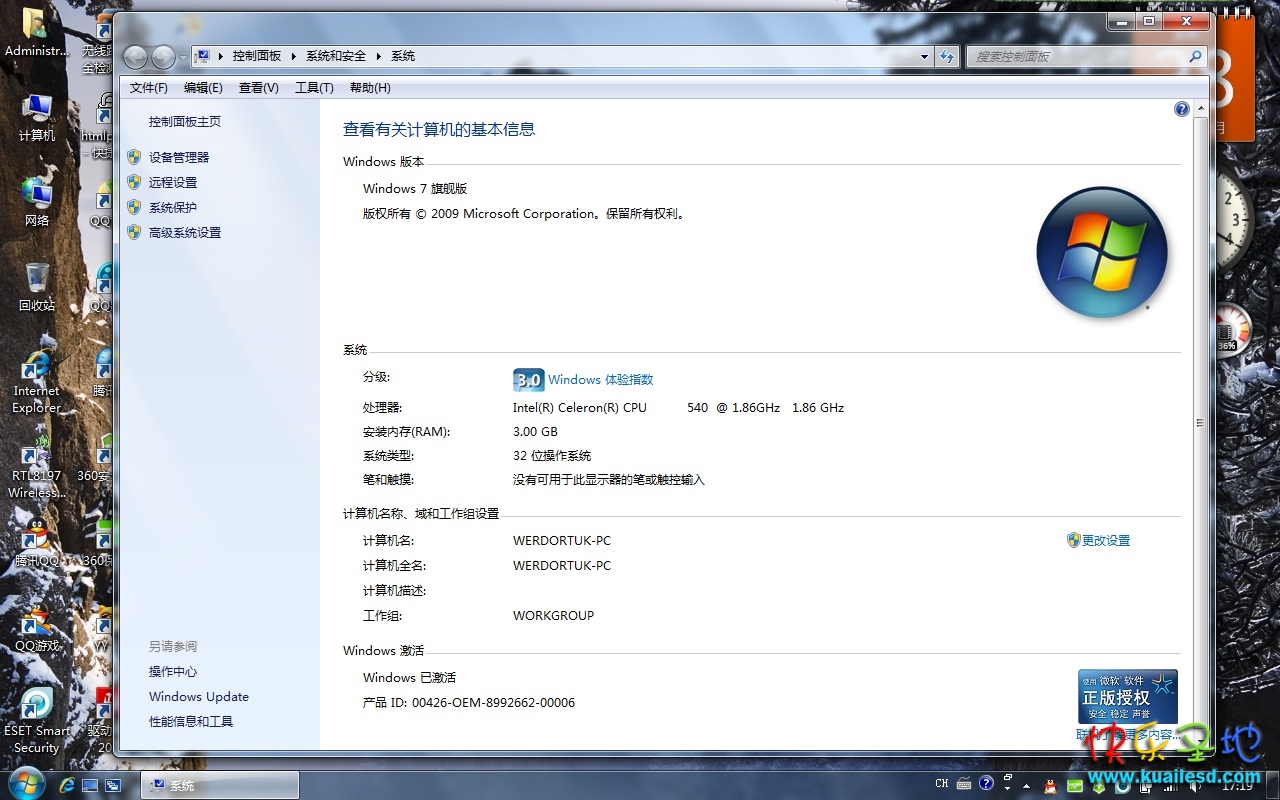Select the Internet Explorer desktop shortcut
The height and width of the screenshot is (800, 1280).
[x=37, y=382]
